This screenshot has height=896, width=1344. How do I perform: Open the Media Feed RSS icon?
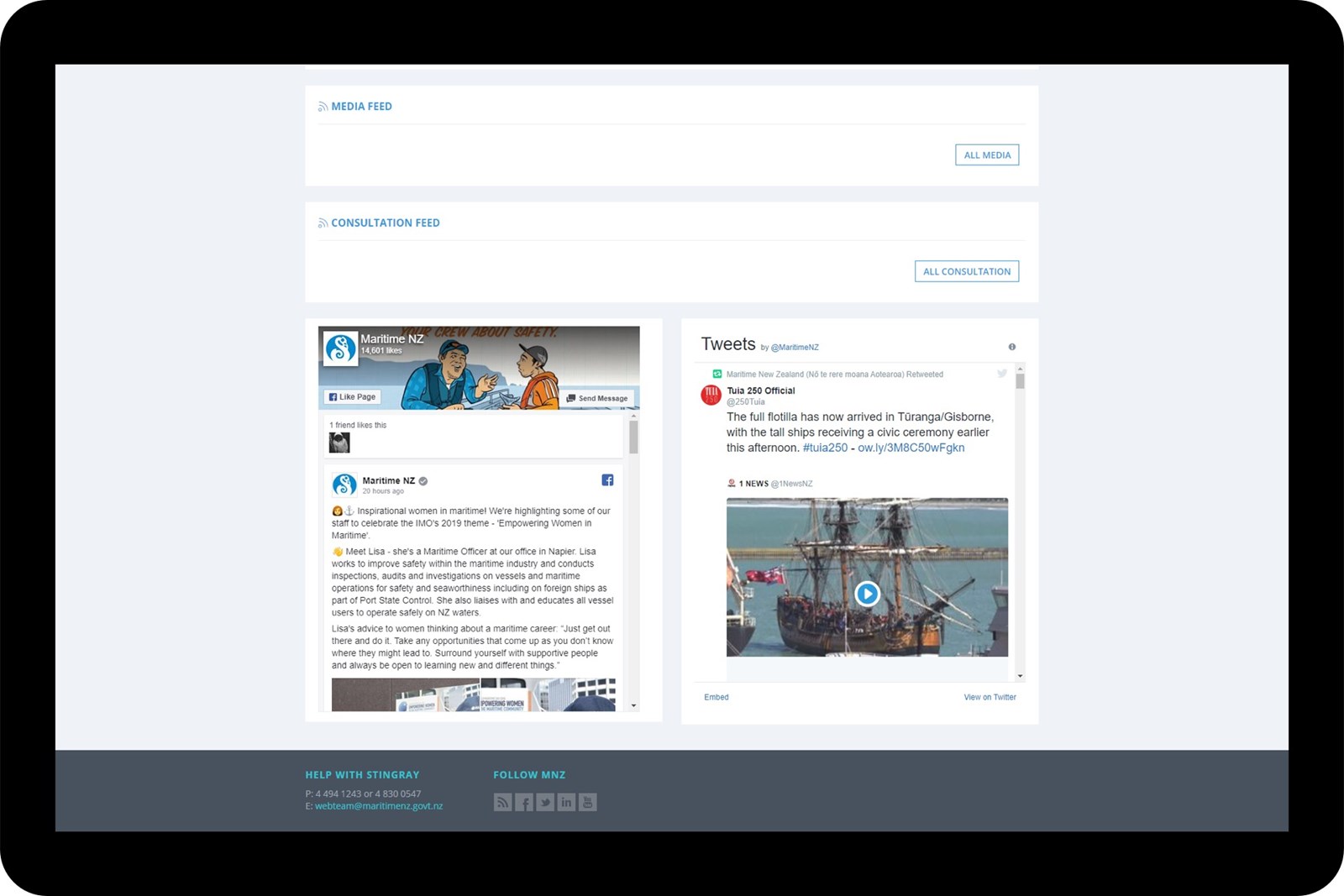323,107
